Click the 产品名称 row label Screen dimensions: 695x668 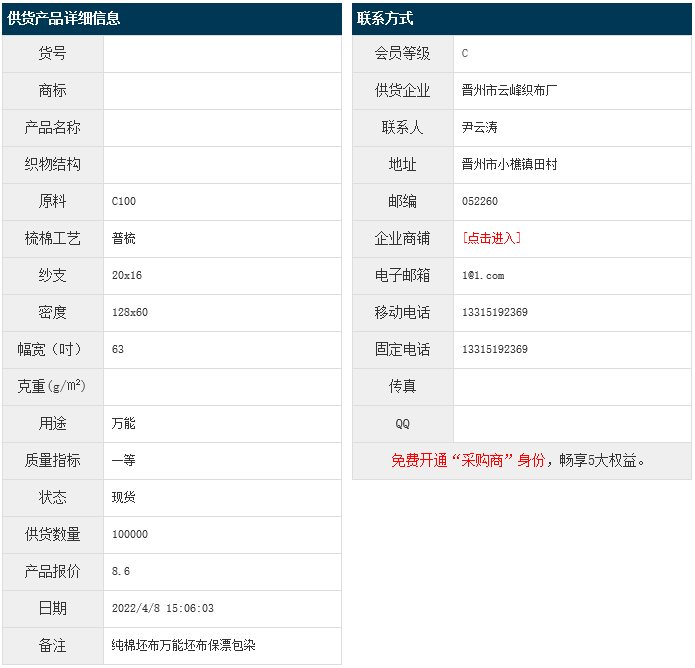52,127
